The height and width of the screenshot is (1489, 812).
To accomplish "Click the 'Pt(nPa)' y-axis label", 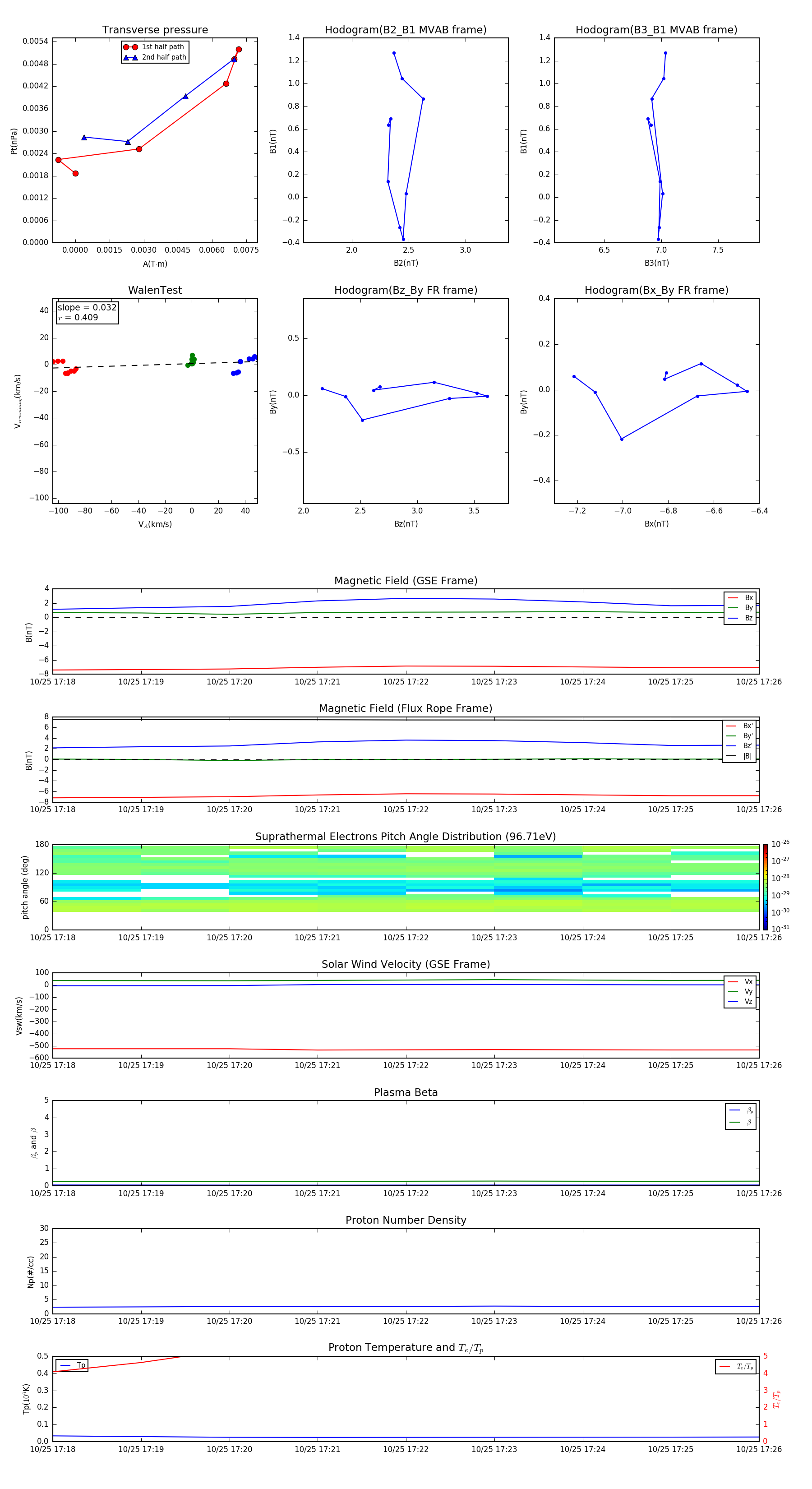I will tap(14, 141).
